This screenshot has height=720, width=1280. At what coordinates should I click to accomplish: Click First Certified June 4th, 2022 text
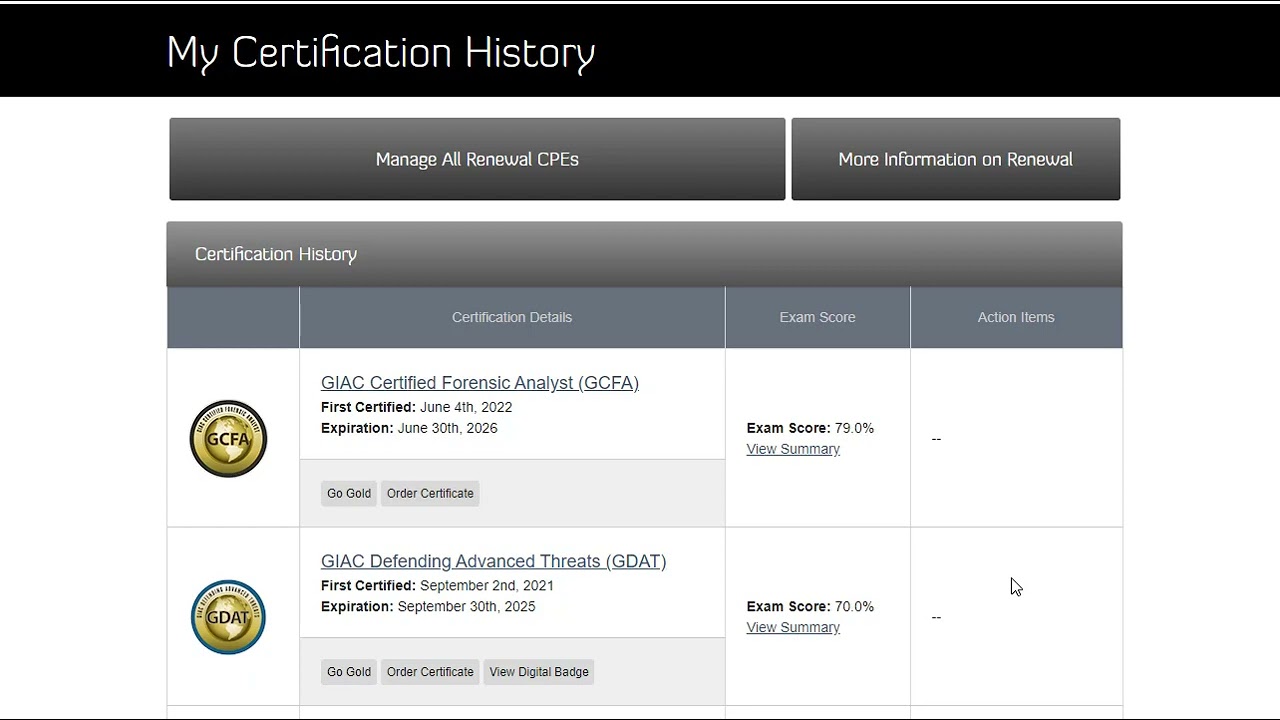(416, 407)
